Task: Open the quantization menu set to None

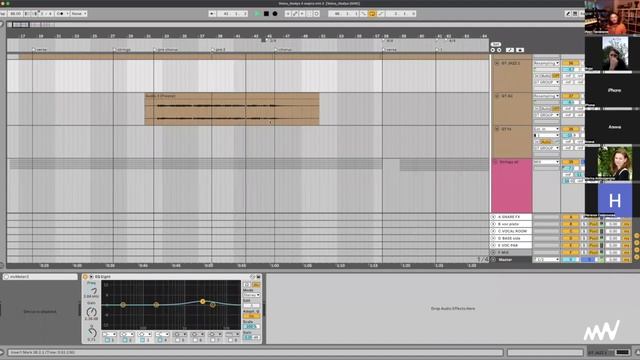Action: [79, 13]
